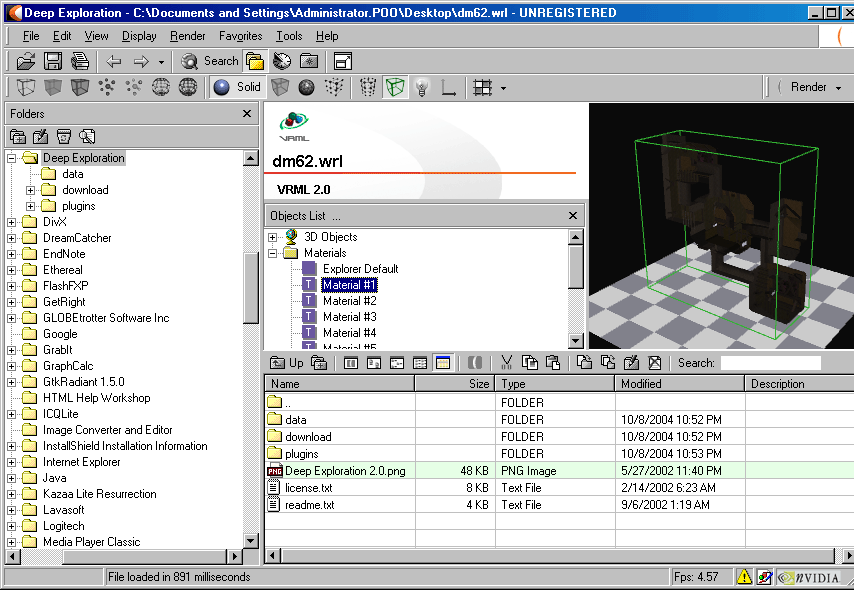Open the View menu
Viewport: 854px width, 590px height.
click(96, 36)
